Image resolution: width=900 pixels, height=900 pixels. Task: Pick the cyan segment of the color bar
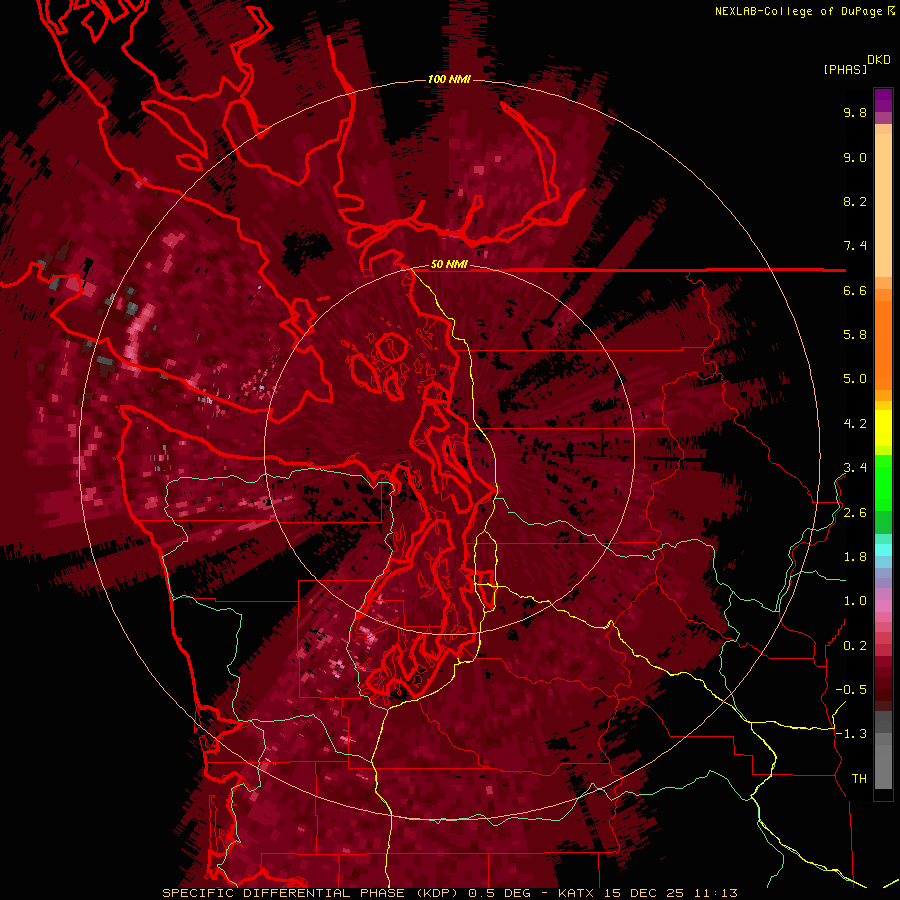pos(883,549)
